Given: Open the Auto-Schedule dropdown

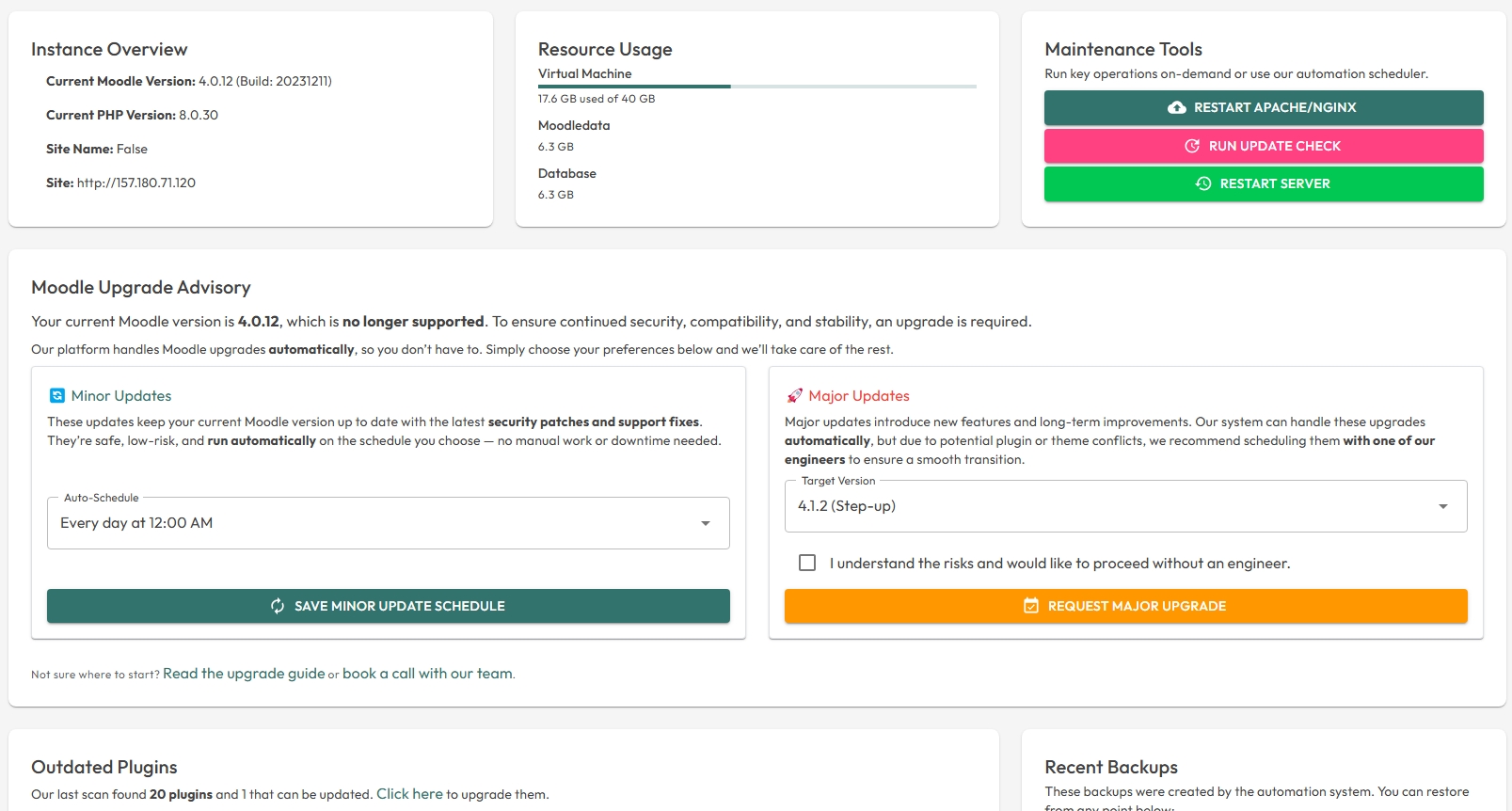Looking at the screenshot, I should point(389,523).
